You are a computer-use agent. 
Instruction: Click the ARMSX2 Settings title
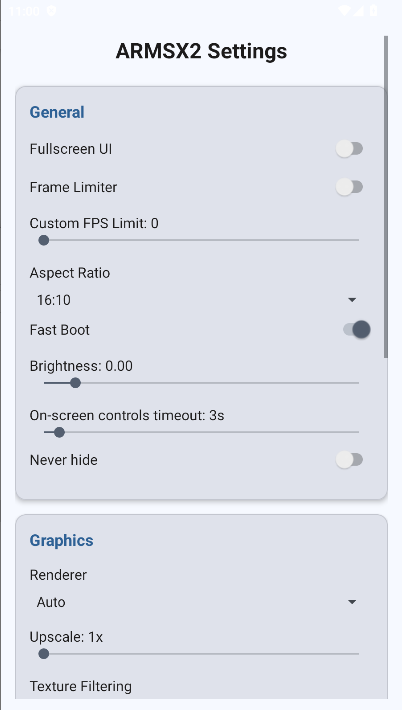click(x=201, y=51)
